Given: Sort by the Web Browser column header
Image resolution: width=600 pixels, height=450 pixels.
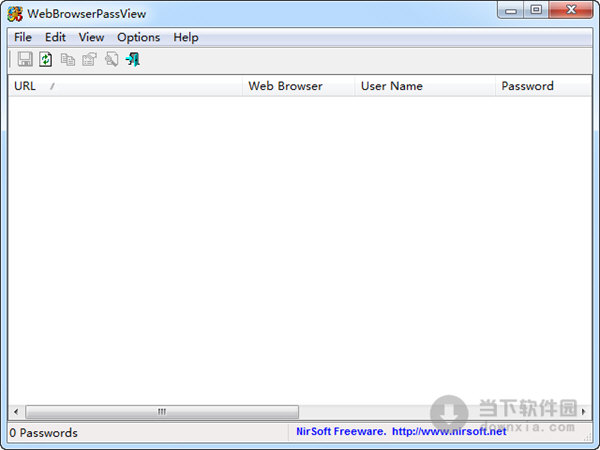Looking at the screenshot, I should pos(298,86).
